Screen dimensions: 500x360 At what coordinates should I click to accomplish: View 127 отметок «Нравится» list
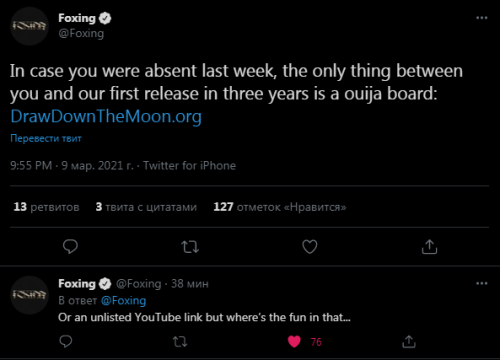280,207
